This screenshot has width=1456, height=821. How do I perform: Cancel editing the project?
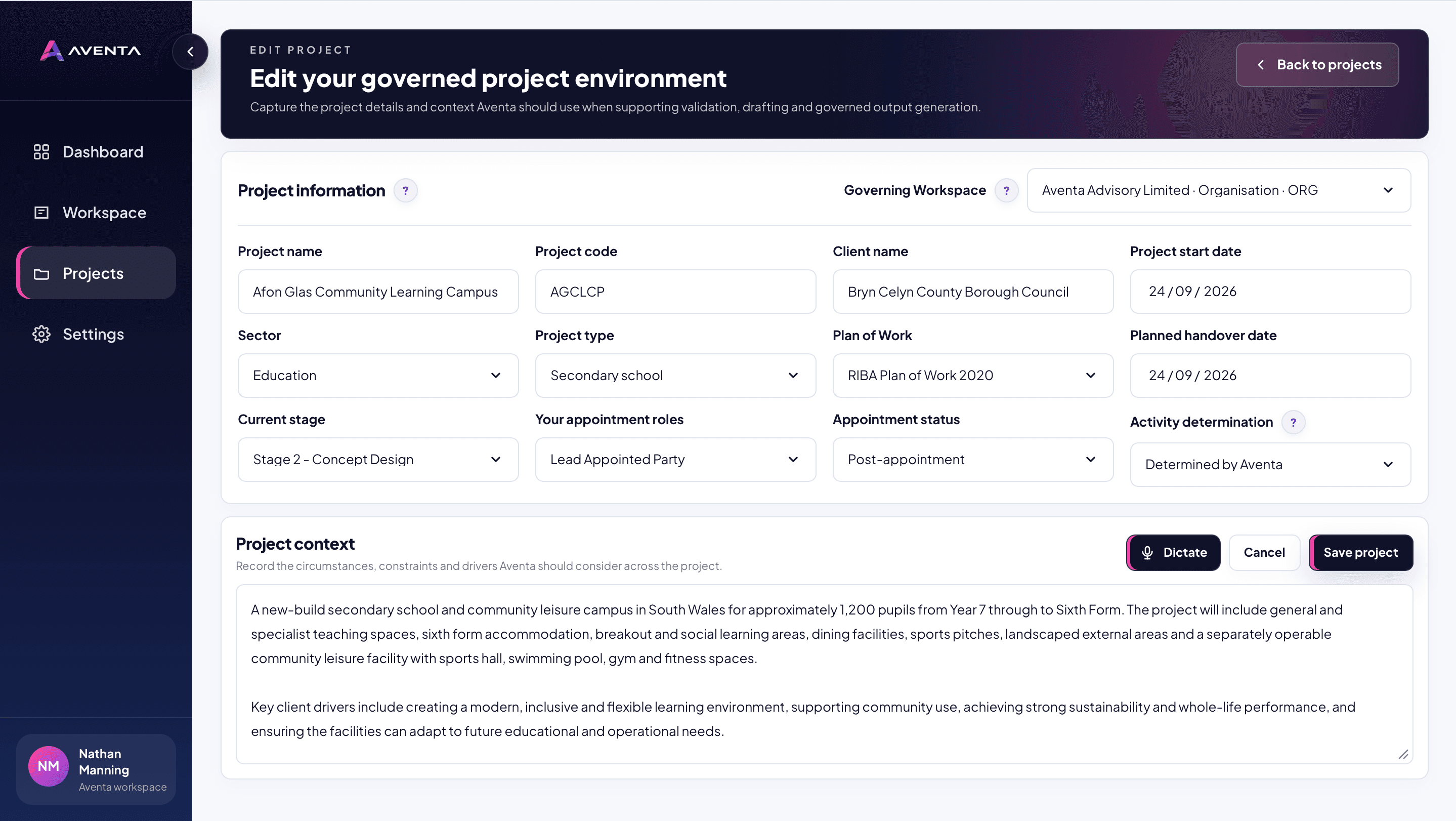click(1264, 552)
